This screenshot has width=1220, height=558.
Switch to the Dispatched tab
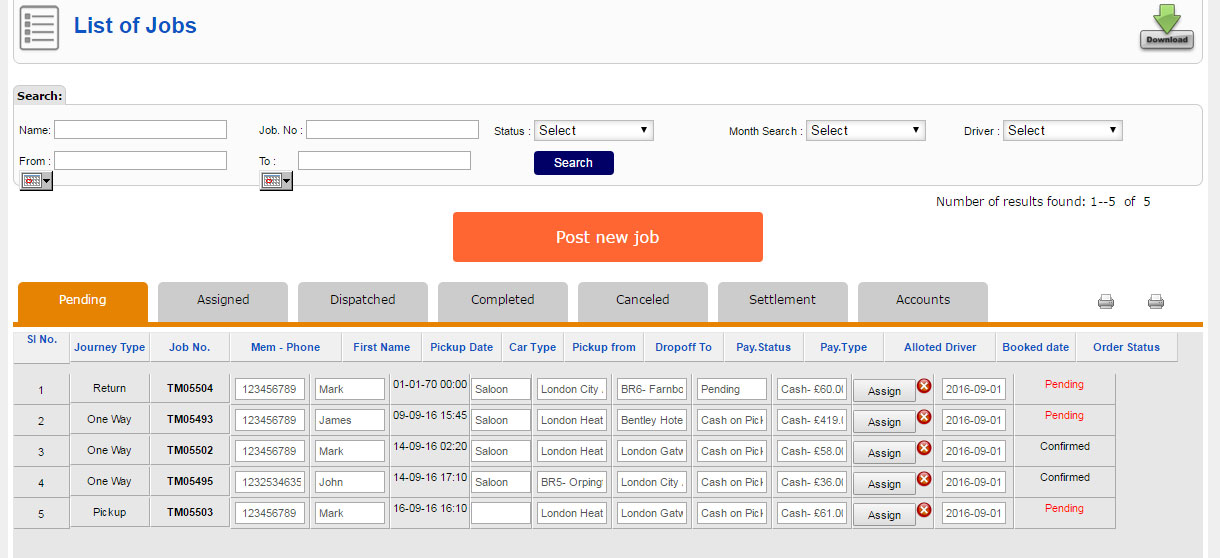point(363,301)
